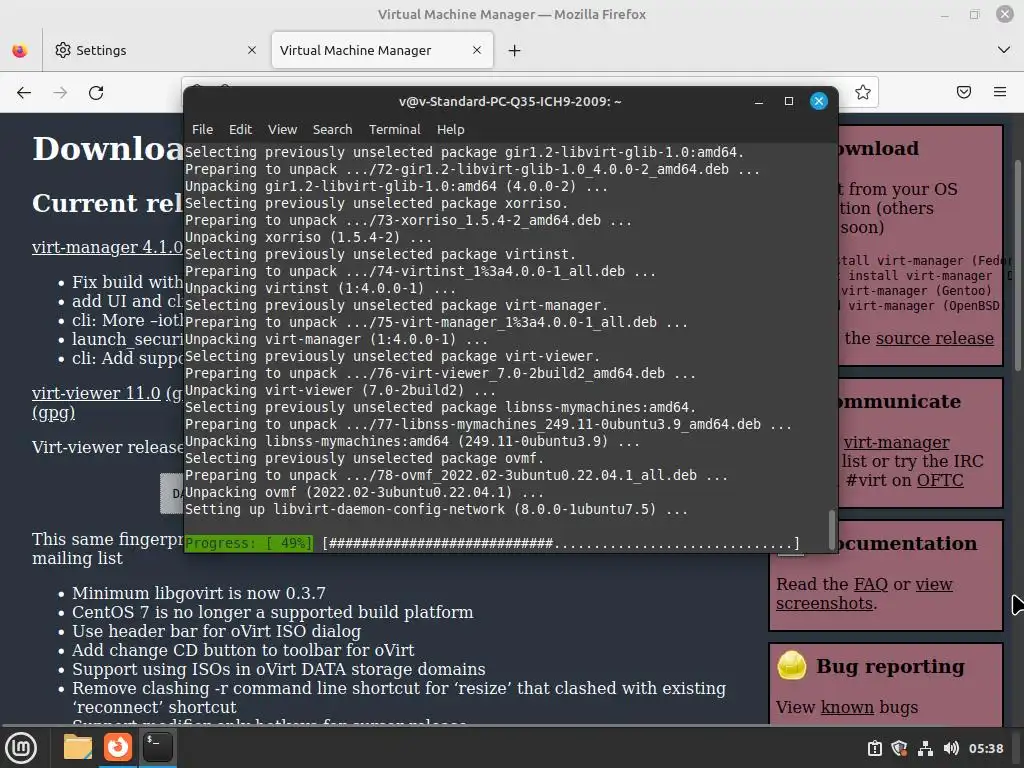Minimize the terminal window
This screenshot has height=768, width=1024.
(x=759, y=101)
